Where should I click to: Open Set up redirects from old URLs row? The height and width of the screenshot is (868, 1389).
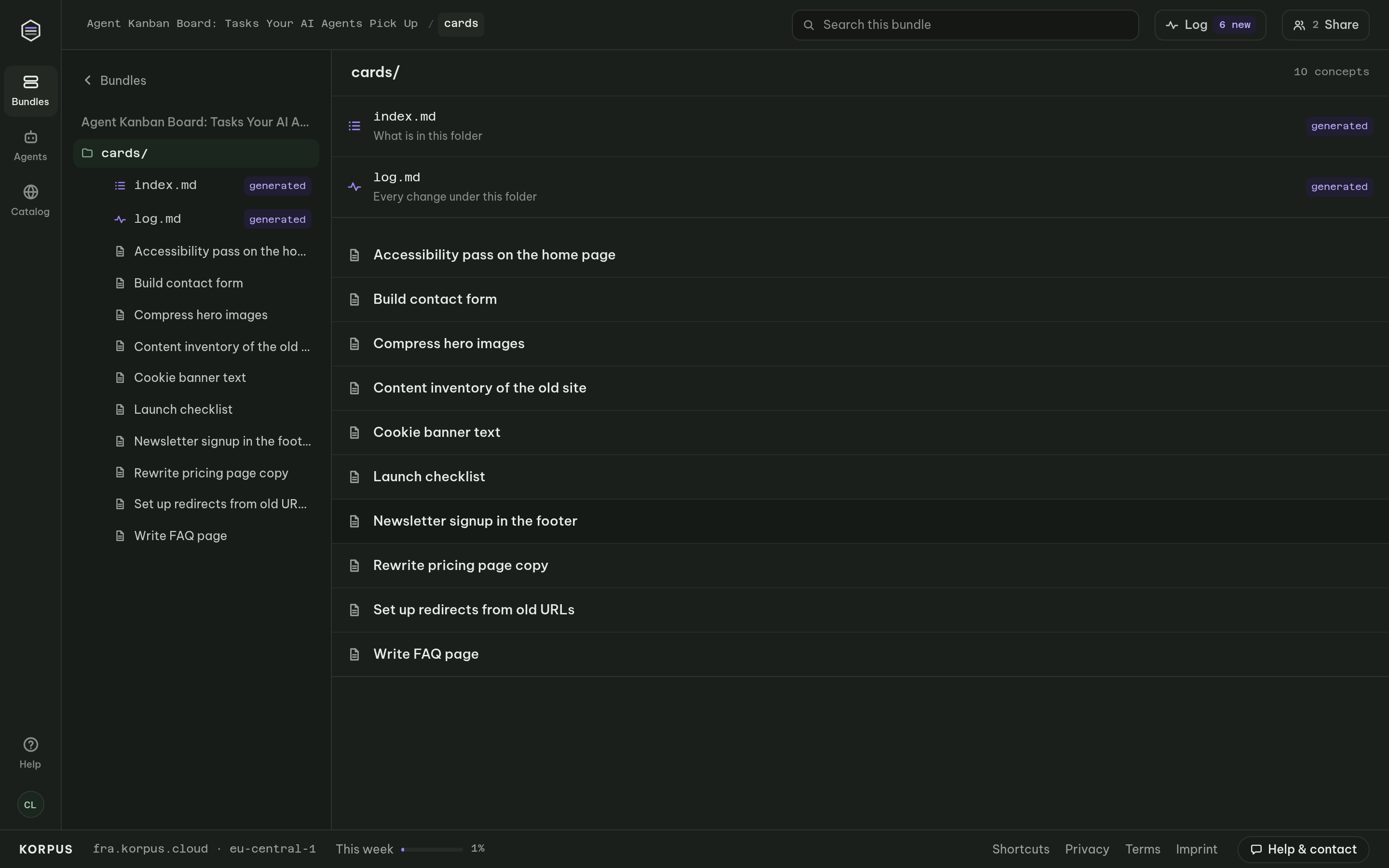click(x=860, y=610)
